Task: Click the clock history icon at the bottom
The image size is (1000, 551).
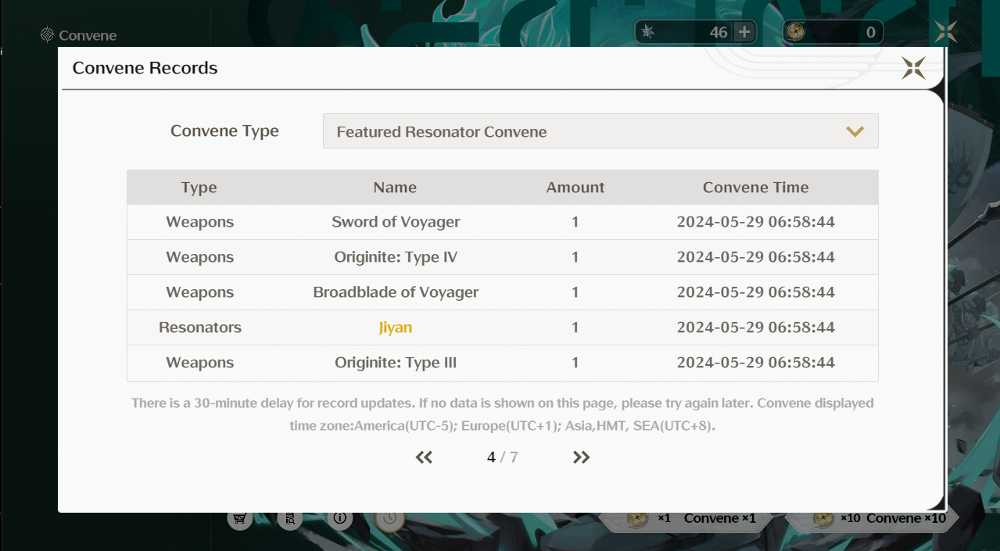Action: coord(390,519)
